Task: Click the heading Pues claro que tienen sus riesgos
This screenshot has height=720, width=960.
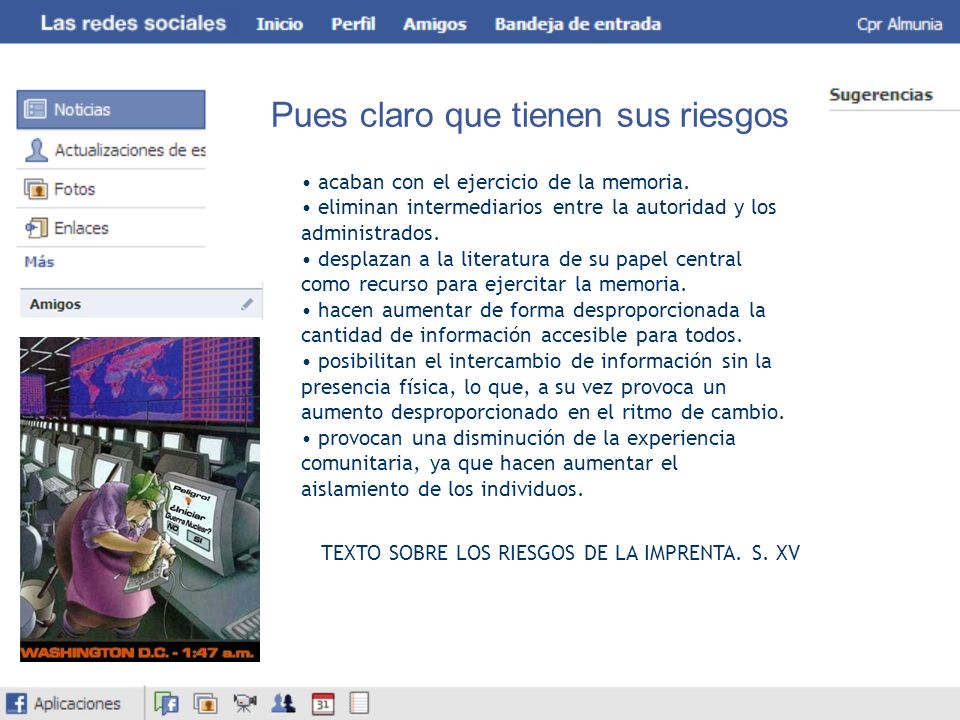Action: click(x=530, y=115)
